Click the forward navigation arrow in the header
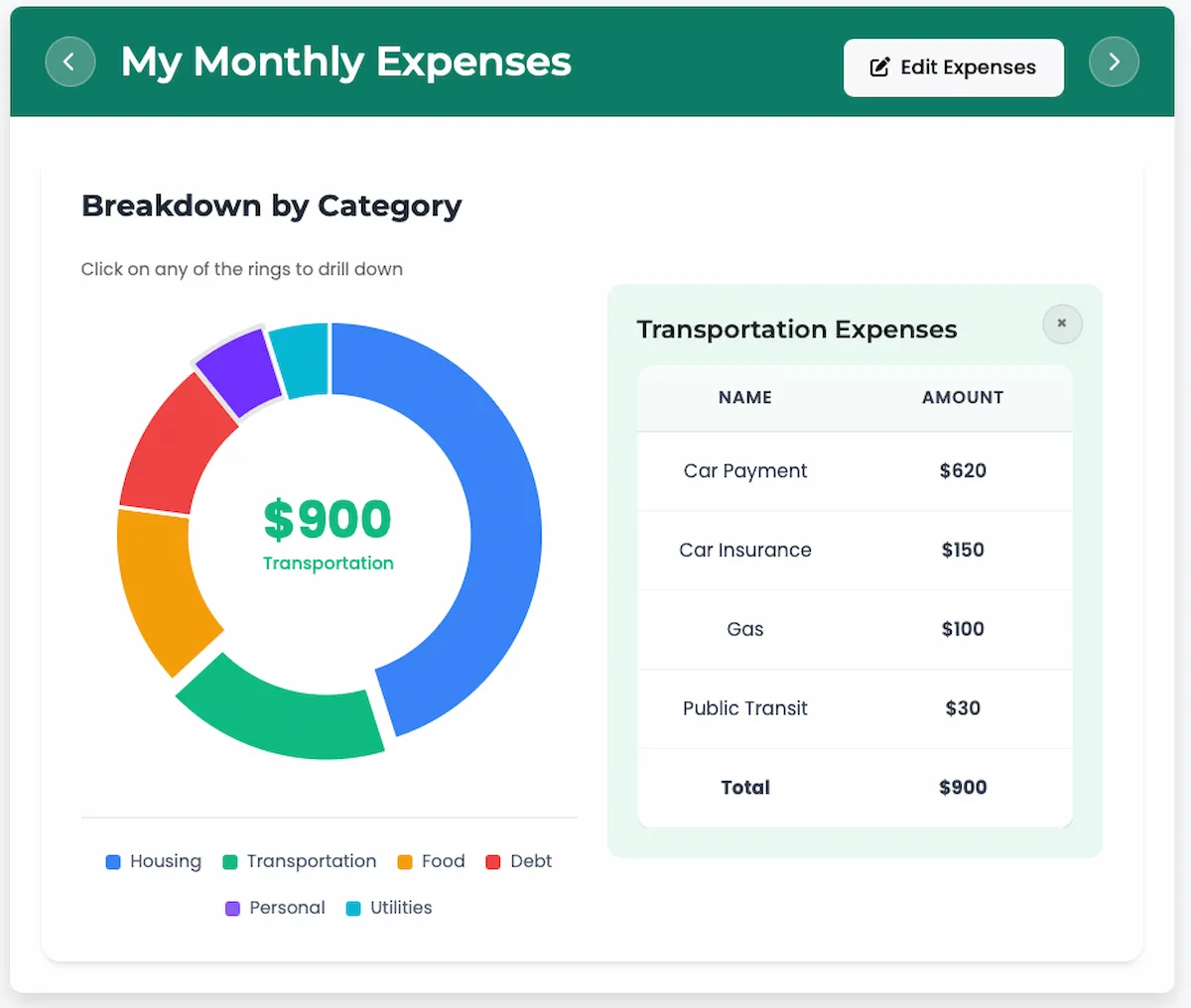1191x1008 pixels. (1114, 62)
